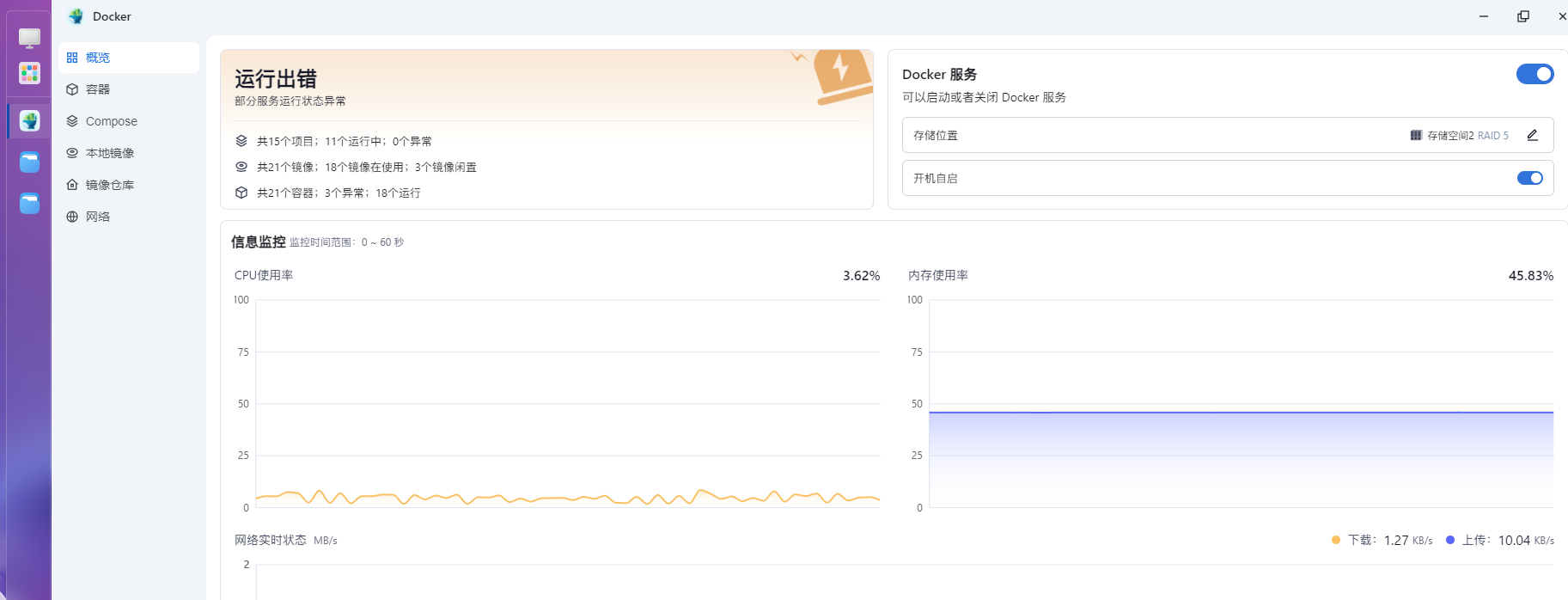Click 部分服务运行状态异常 status text
This screenshot has height=600, width=1568.
[290, 101]
